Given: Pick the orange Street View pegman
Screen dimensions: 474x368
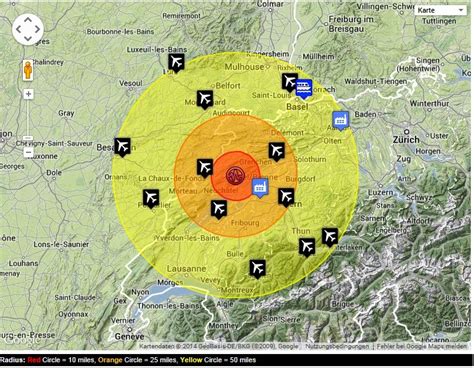Looking at the screenshot, I should click(x=28, y=70).
